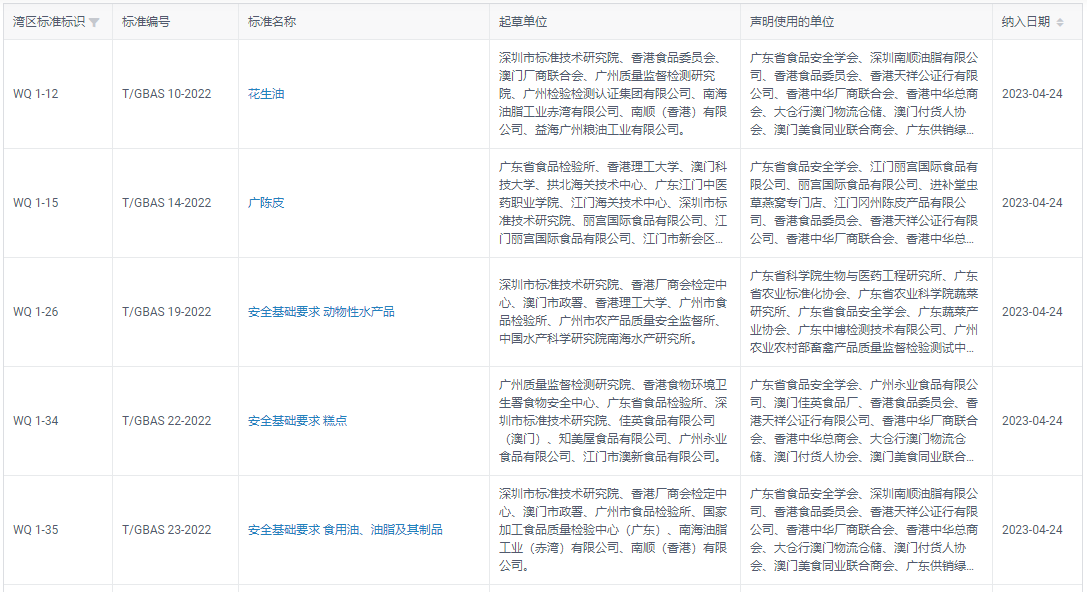This screenshot has width=1087, height=592.
Task: Select the T/GBAS 23-2022 cell
Action: click(166, 530)
